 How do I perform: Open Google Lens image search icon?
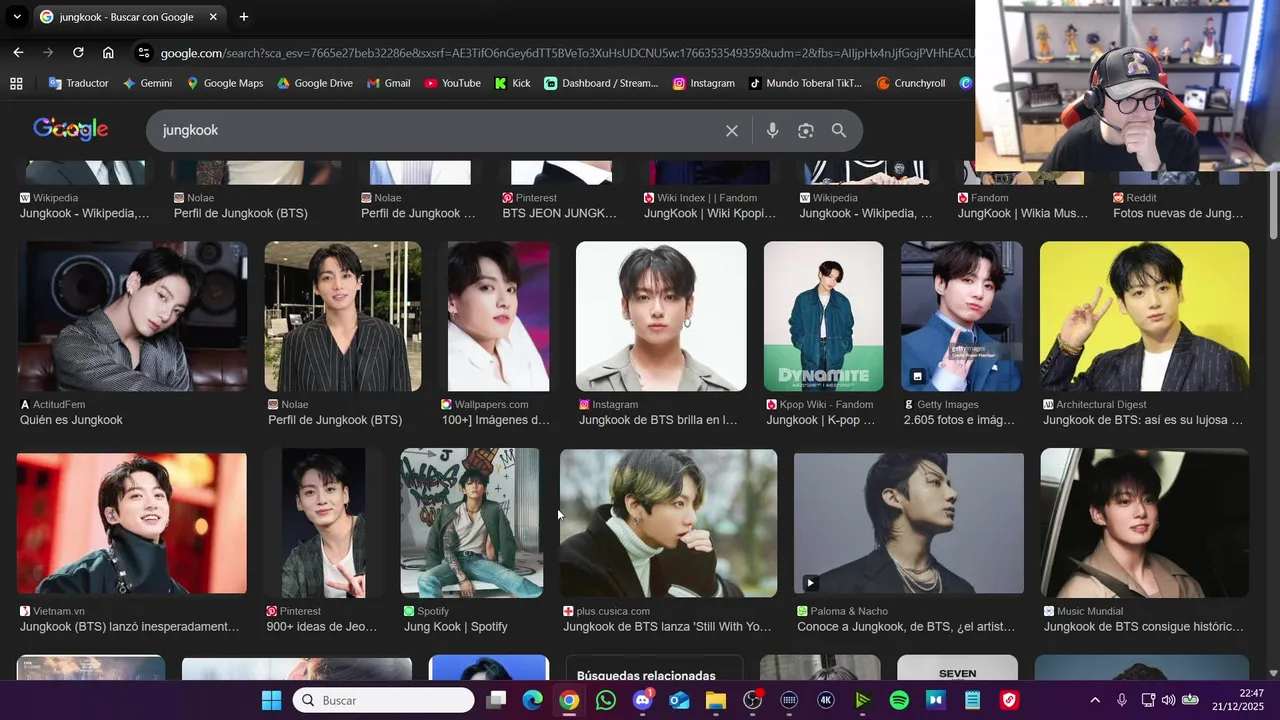(806, 131)
